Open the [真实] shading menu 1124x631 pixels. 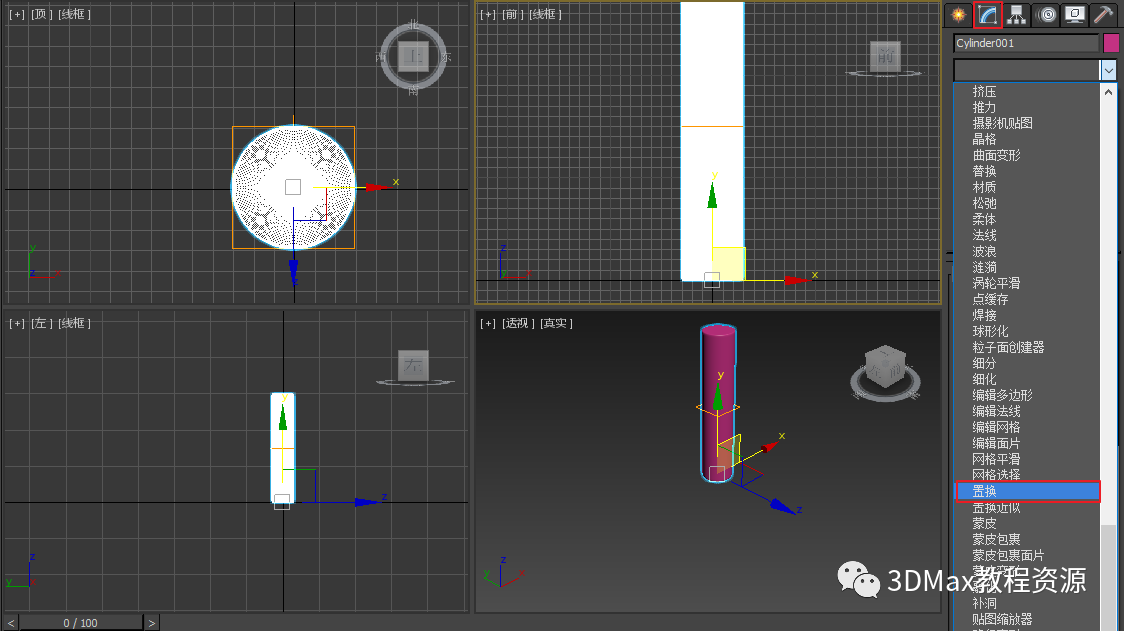coord(556,323)
